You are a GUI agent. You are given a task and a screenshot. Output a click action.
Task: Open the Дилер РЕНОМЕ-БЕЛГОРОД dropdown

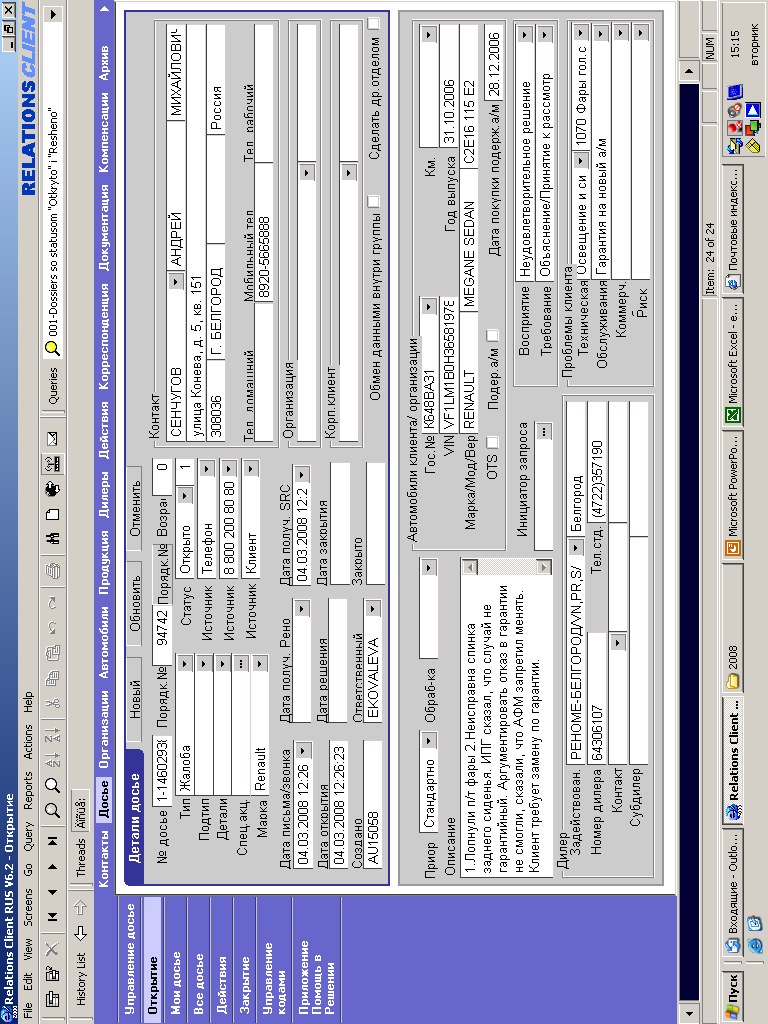575,547
